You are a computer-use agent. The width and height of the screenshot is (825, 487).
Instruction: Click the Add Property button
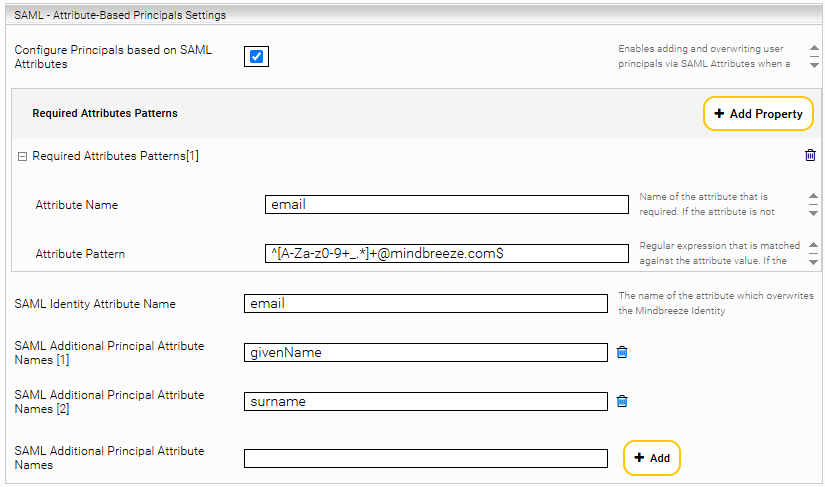pyautogui.click(x=758, y=114)
